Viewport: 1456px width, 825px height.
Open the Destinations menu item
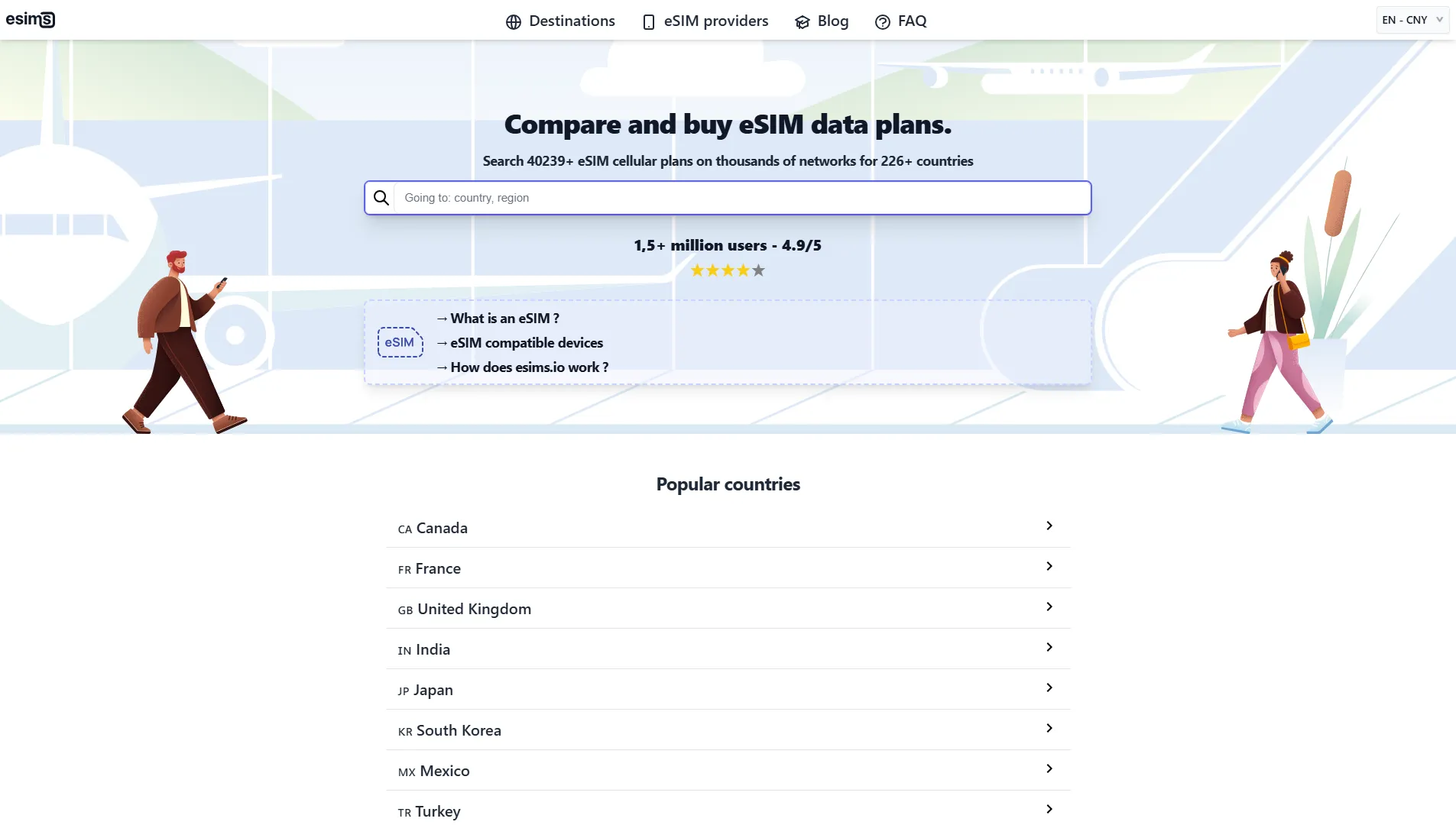coord(572,21)
